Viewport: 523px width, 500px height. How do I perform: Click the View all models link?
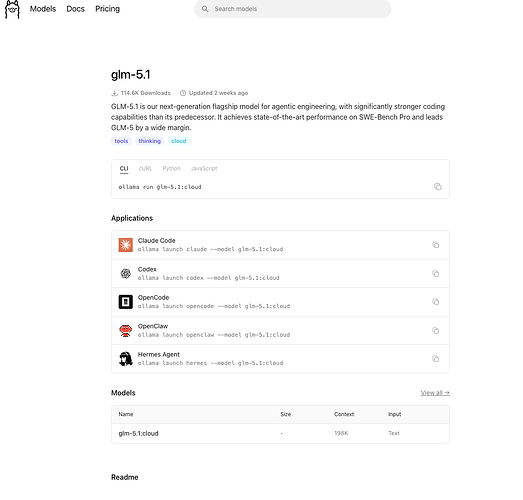(435, 393)
